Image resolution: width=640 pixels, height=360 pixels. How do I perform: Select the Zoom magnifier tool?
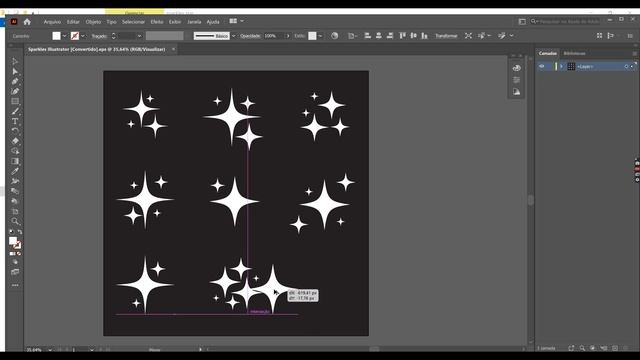[x=15, y=221]
